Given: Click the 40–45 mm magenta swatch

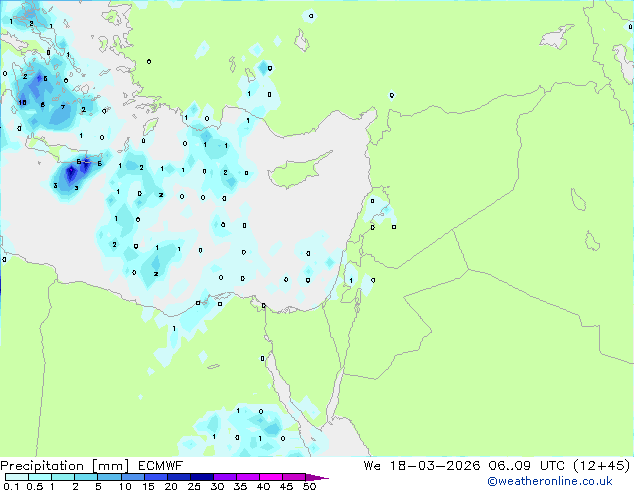Looking at the screenshot, I should 271,477.
